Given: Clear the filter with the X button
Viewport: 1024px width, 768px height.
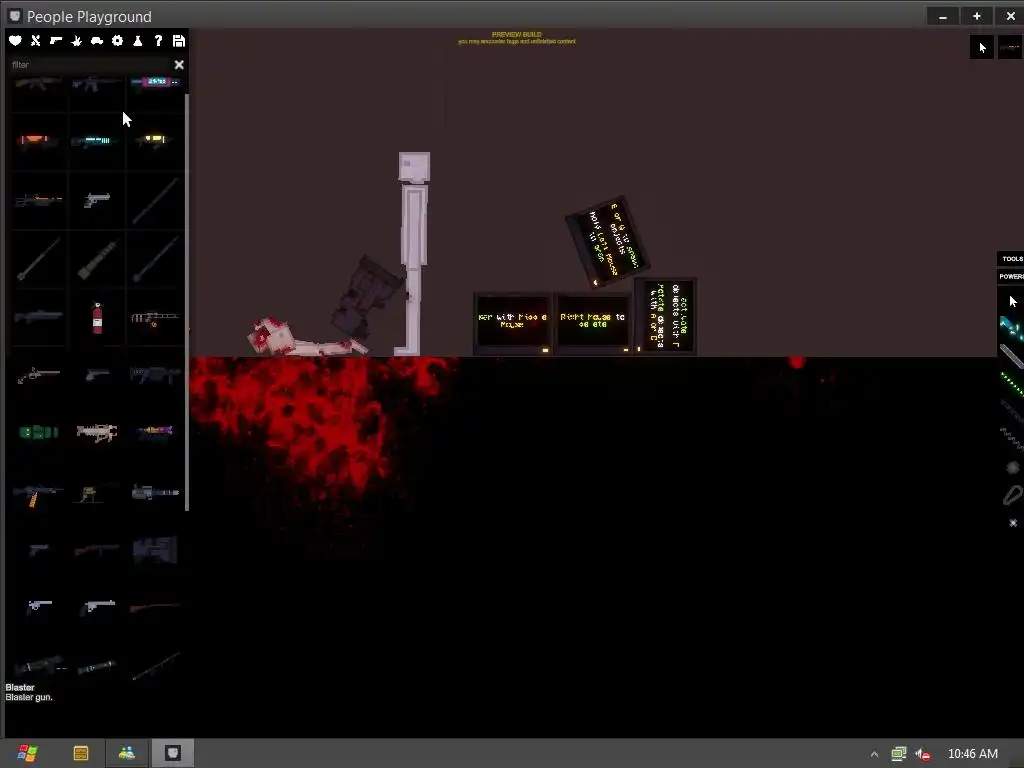Looking at the screenshot, I should (x=179, y=65).
